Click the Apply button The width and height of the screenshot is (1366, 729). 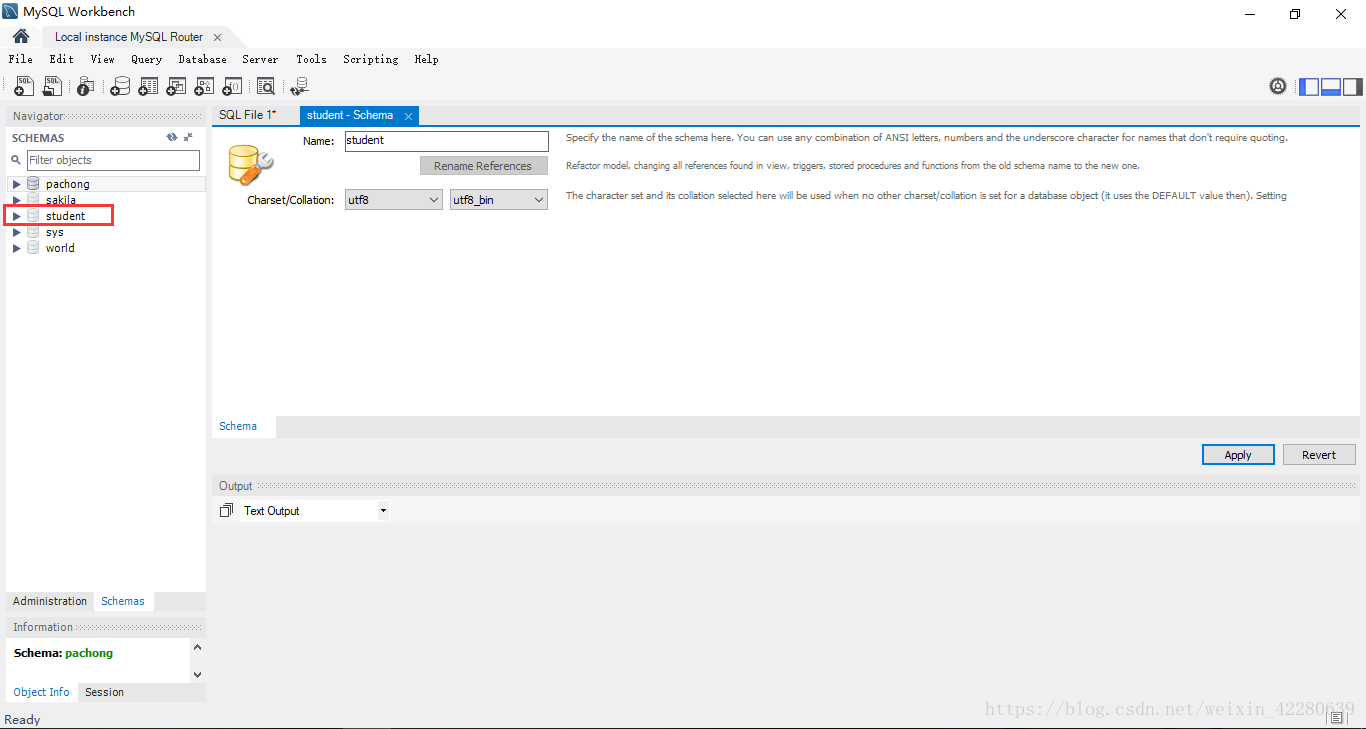point(1238,455)
